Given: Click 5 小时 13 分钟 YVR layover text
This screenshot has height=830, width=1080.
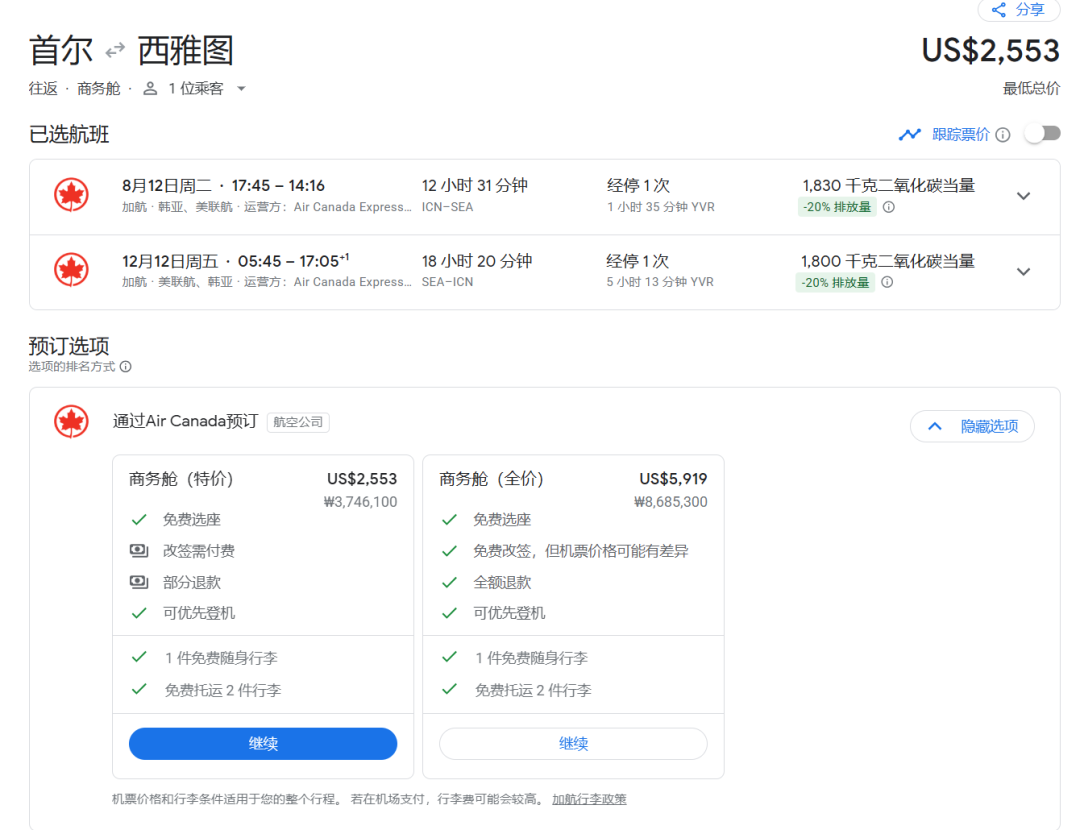Looking at the screenshot, I should pyautogui.click(x=660, y=282).
